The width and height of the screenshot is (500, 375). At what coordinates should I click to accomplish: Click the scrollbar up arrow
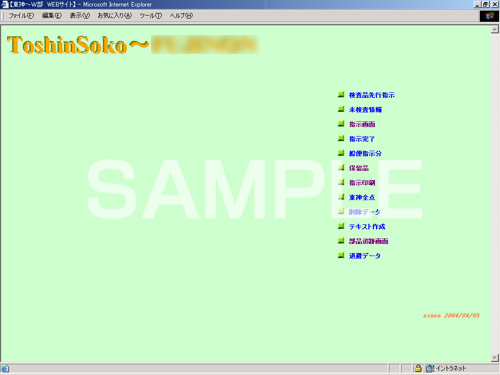pyautogui.click(x=495, y=29)
